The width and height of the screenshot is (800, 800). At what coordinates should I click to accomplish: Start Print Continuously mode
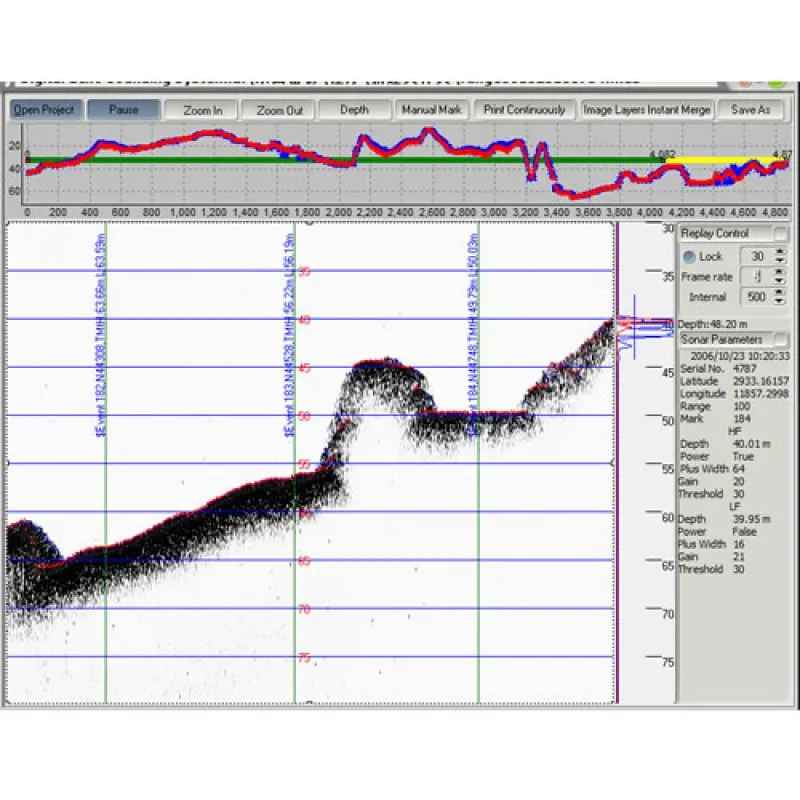tap(523, 110)
